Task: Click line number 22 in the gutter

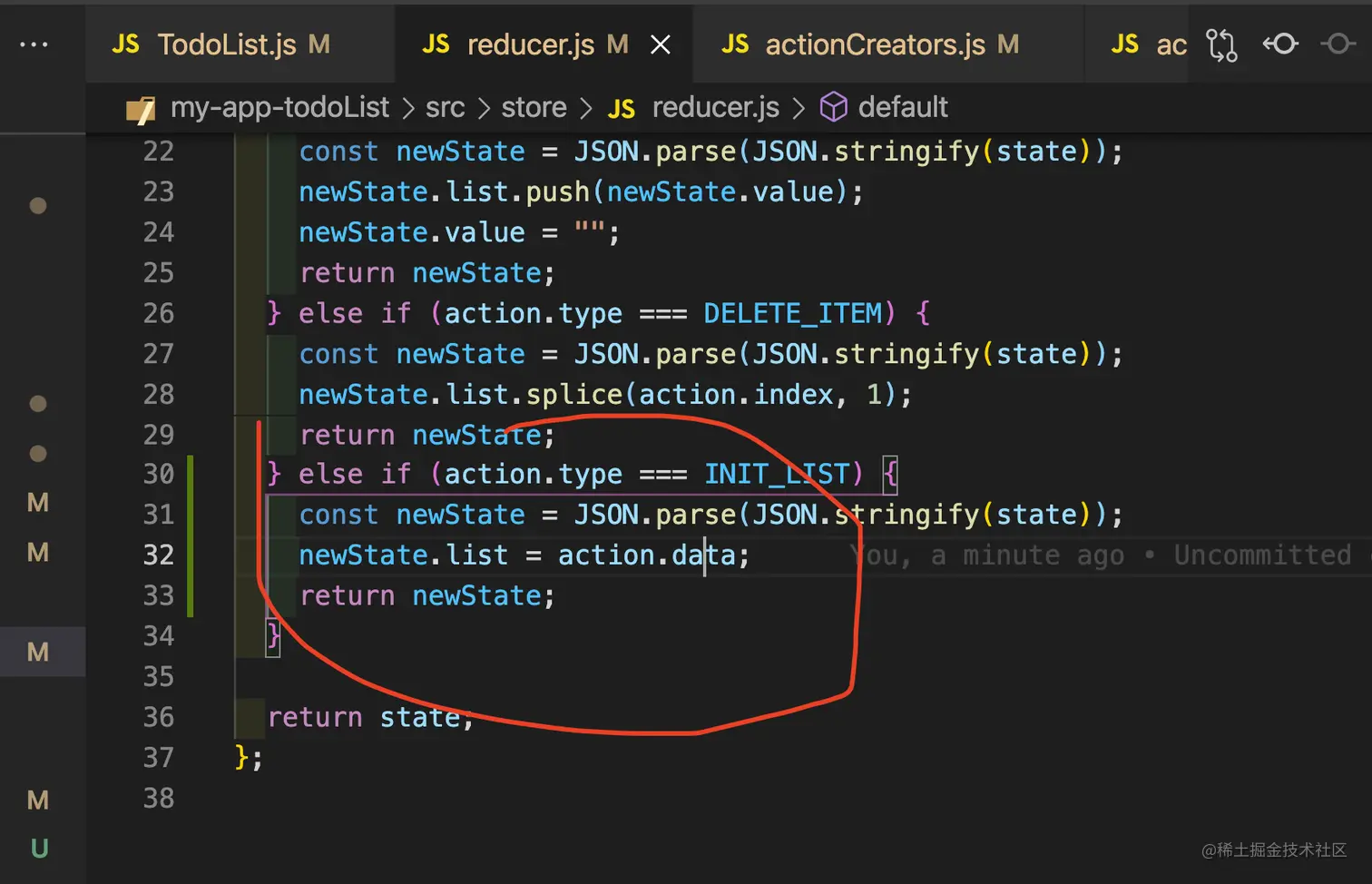Action: pyautogui.click(x=159, y=152)
